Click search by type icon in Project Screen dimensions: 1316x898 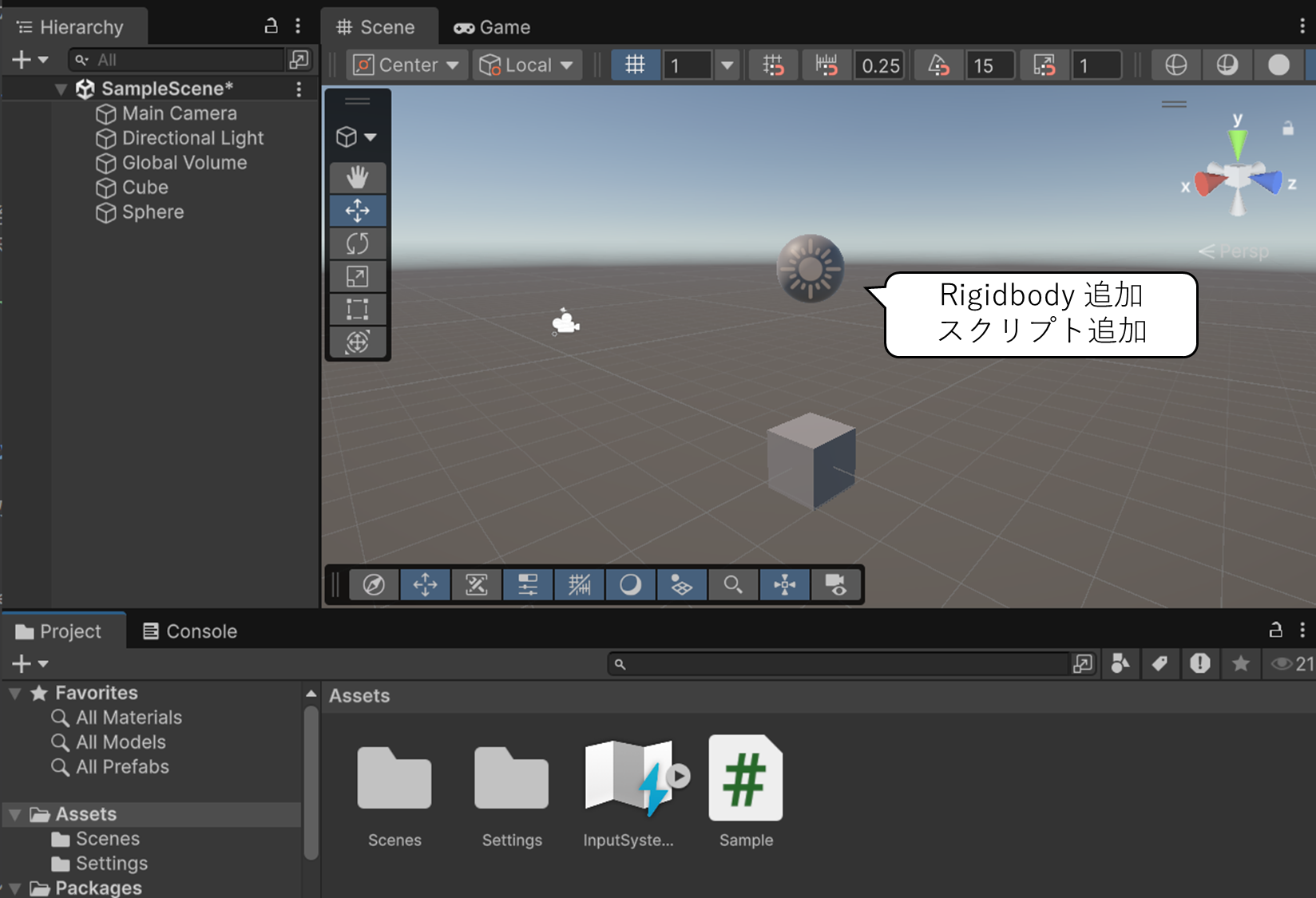pyautogui.click(x=1120, y=663)
